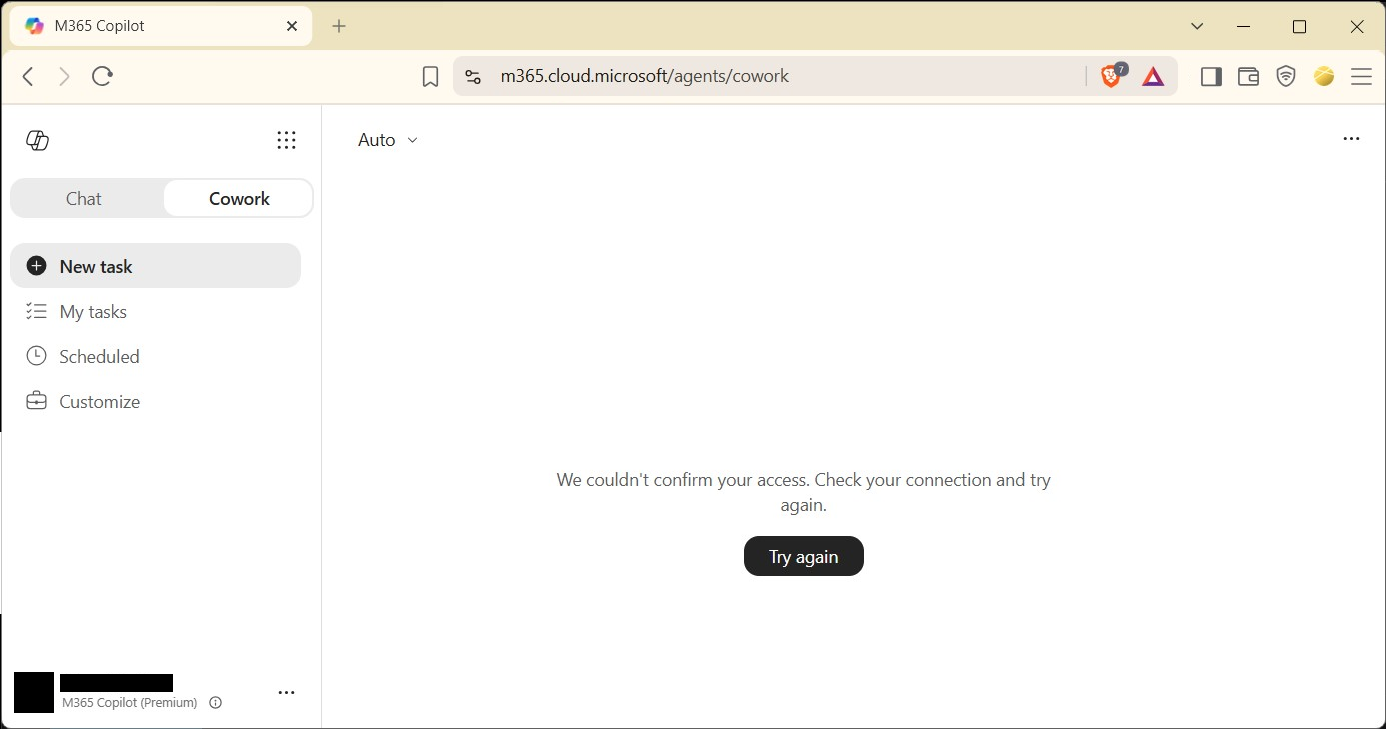
Task: Click the Try again button
Action: (x=804, y=556)
